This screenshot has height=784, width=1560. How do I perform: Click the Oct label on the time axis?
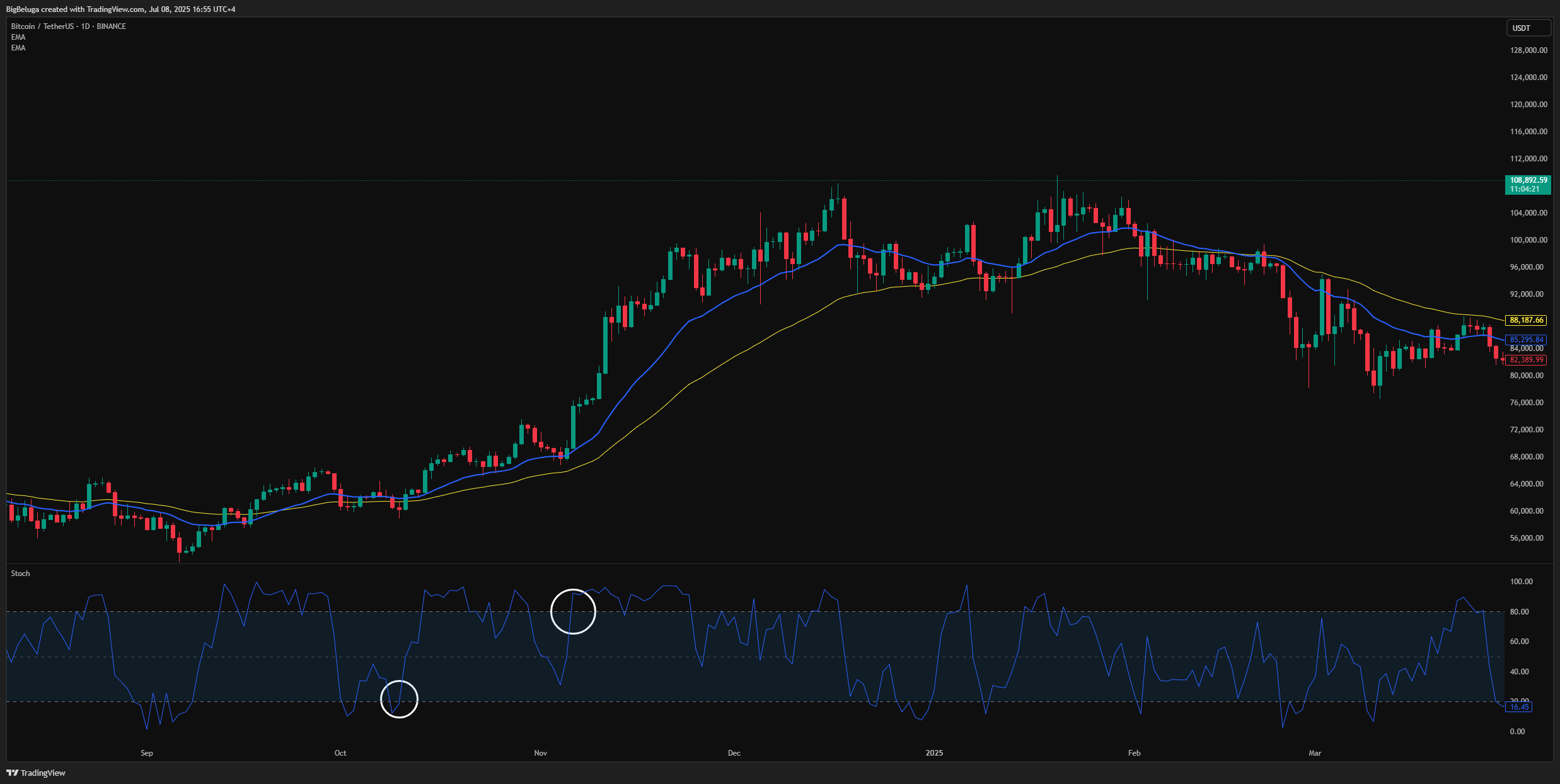click(x=340, y=753)
